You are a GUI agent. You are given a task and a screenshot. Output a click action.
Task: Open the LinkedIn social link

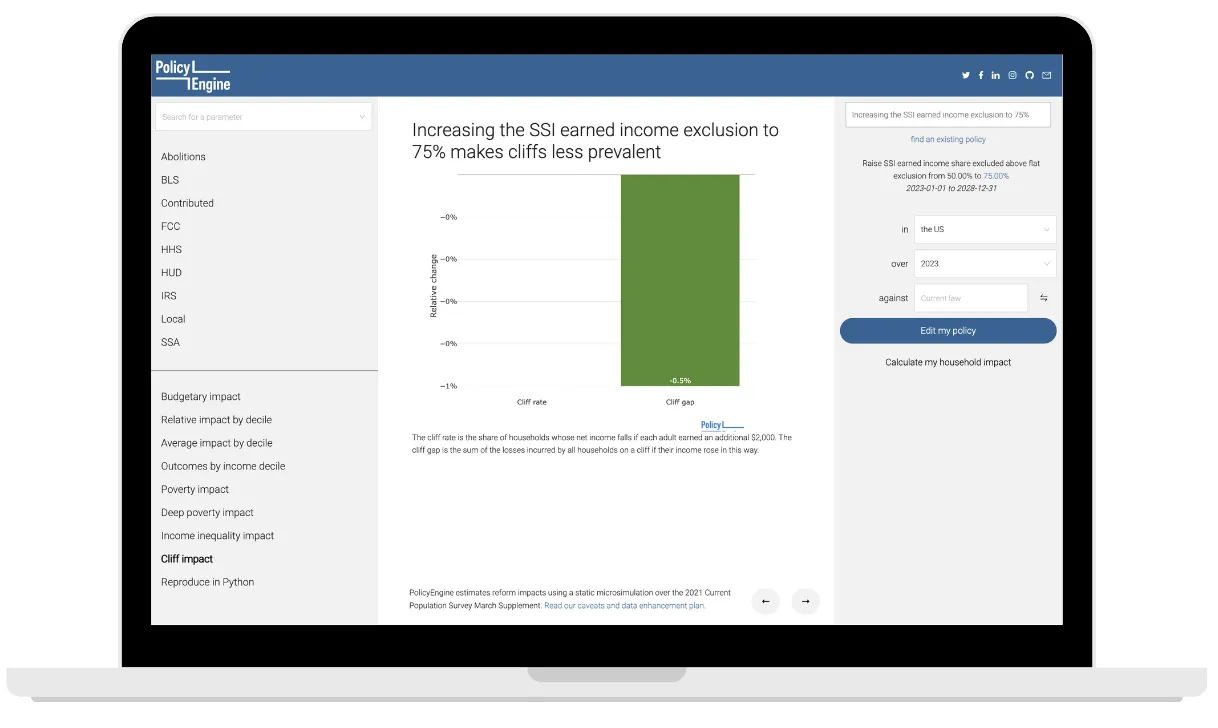tap(996, 75)
